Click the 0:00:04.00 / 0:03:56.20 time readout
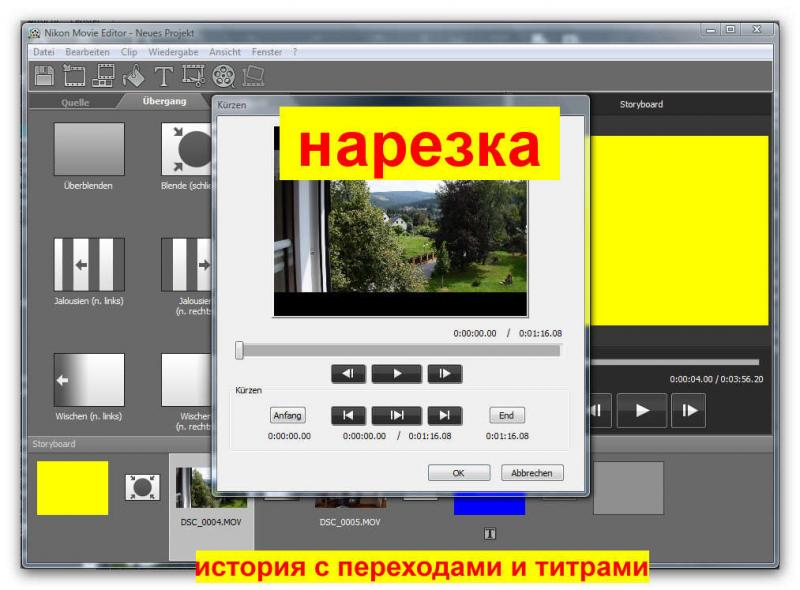 (716, 379)
